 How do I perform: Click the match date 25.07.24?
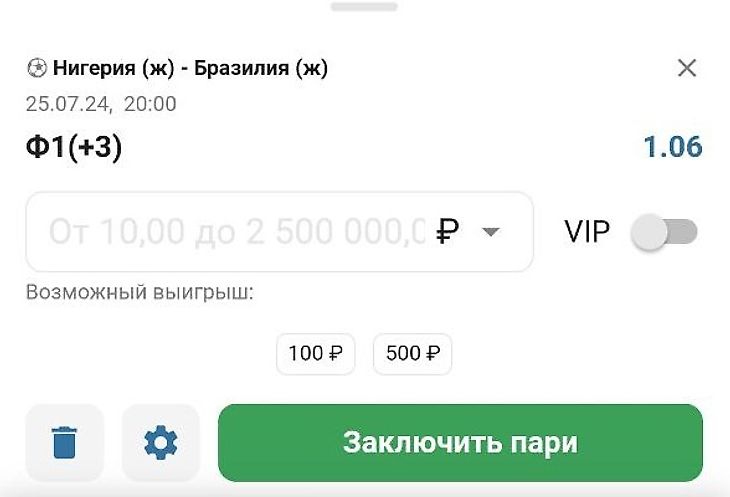[67, 103]
